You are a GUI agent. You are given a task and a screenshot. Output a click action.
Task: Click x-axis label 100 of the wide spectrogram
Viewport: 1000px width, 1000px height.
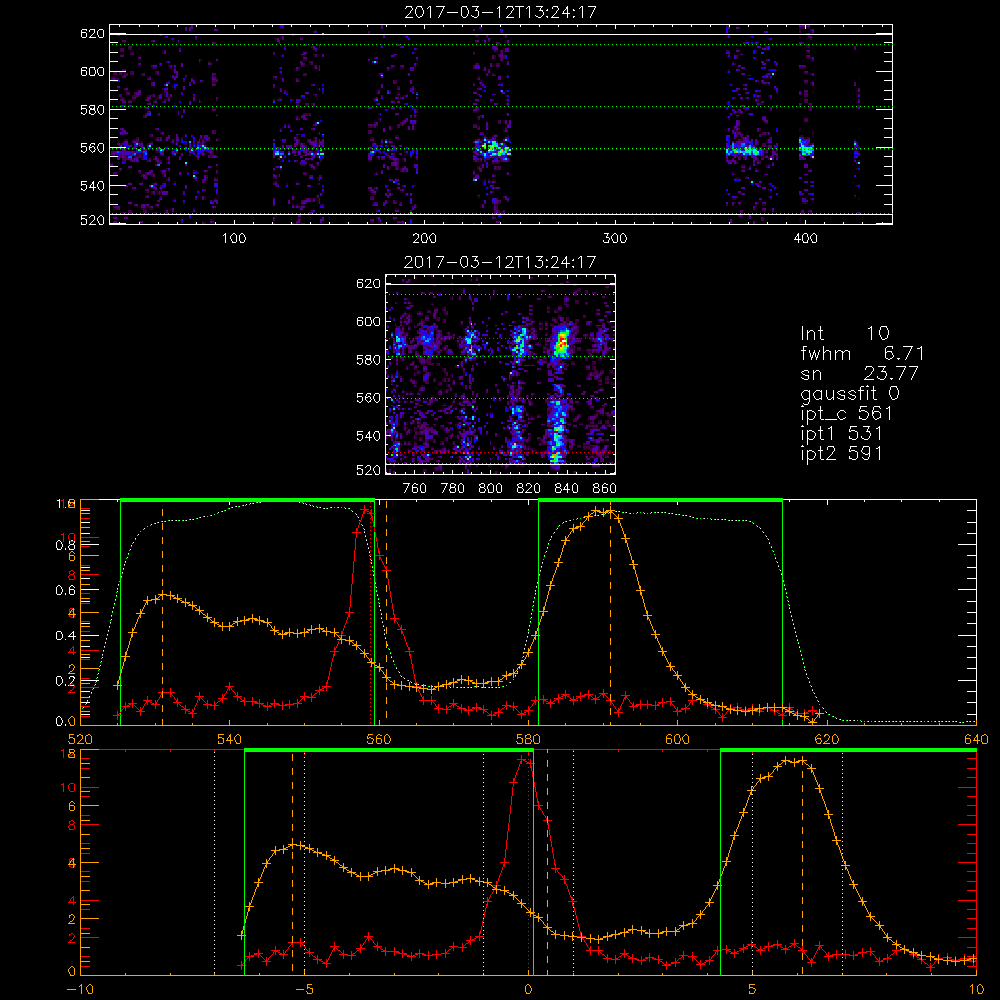(234, 239)
